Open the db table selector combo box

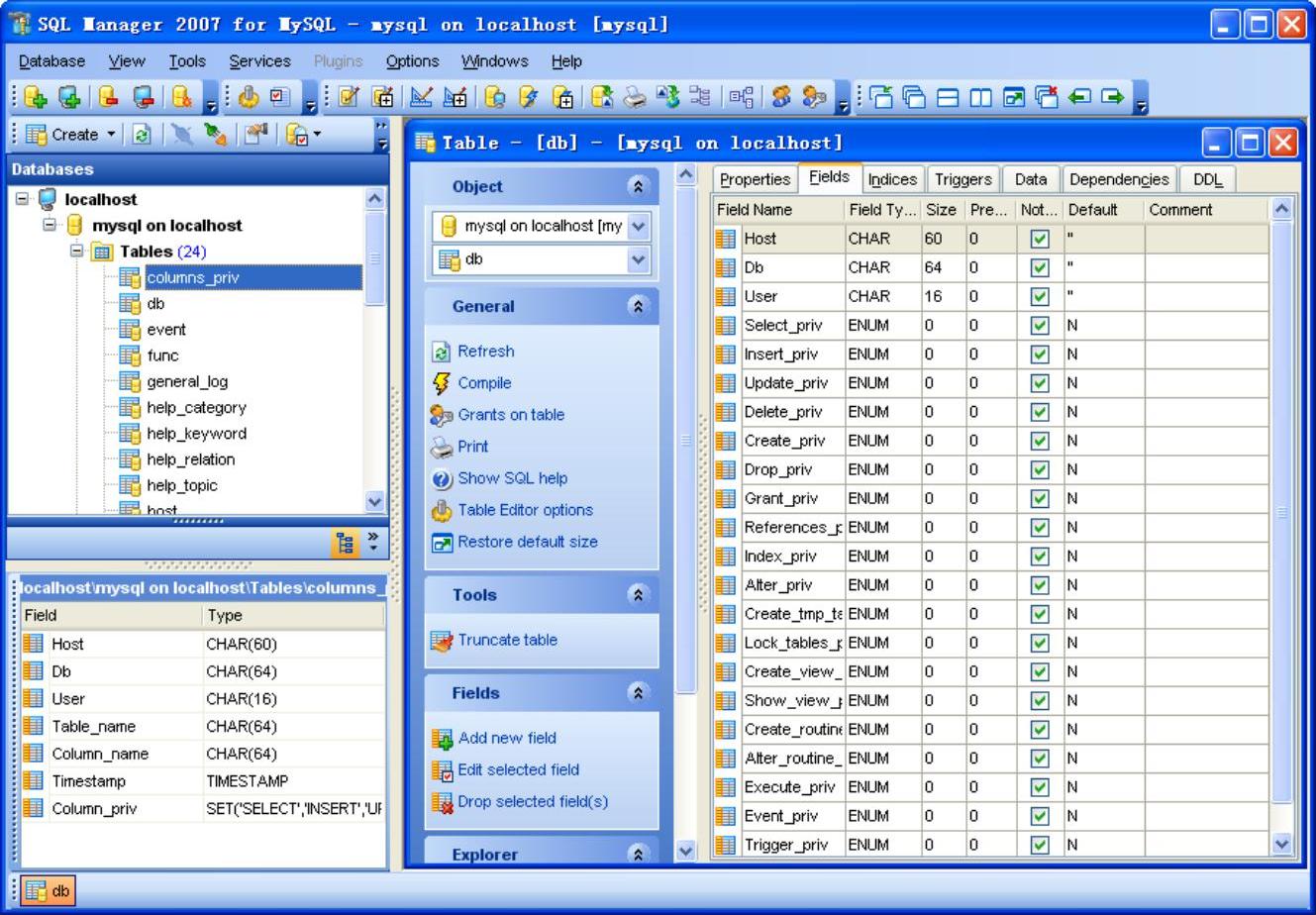tap(542, 259)
